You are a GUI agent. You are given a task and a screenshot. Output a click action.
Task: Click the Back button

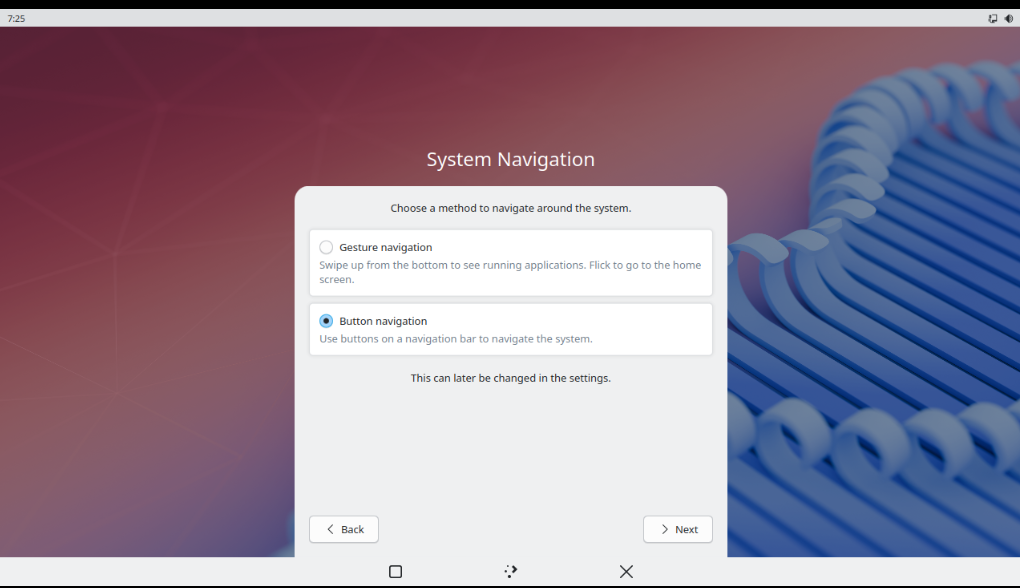344,529
